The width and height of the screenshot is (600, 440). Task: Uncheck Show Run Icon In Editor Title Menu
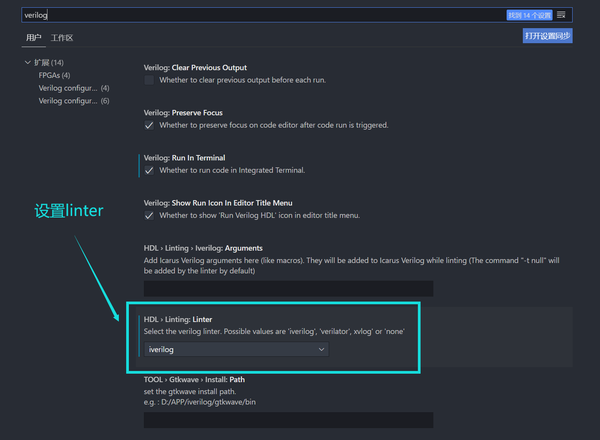point(149,215)
